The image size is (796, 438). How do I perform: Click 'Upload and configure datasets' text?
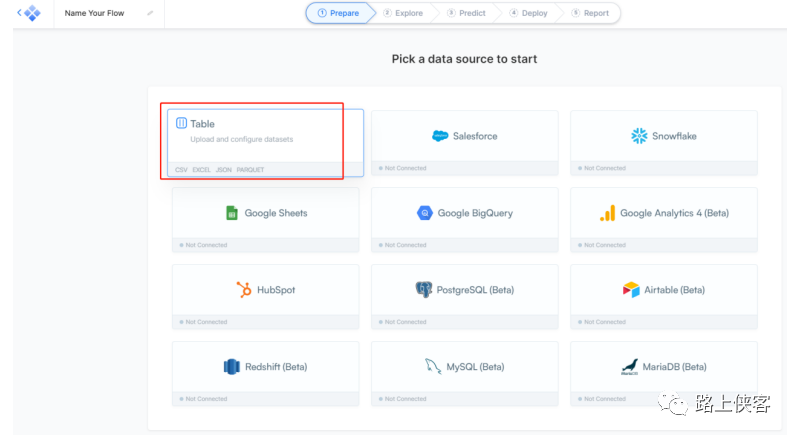click(242, 139)
